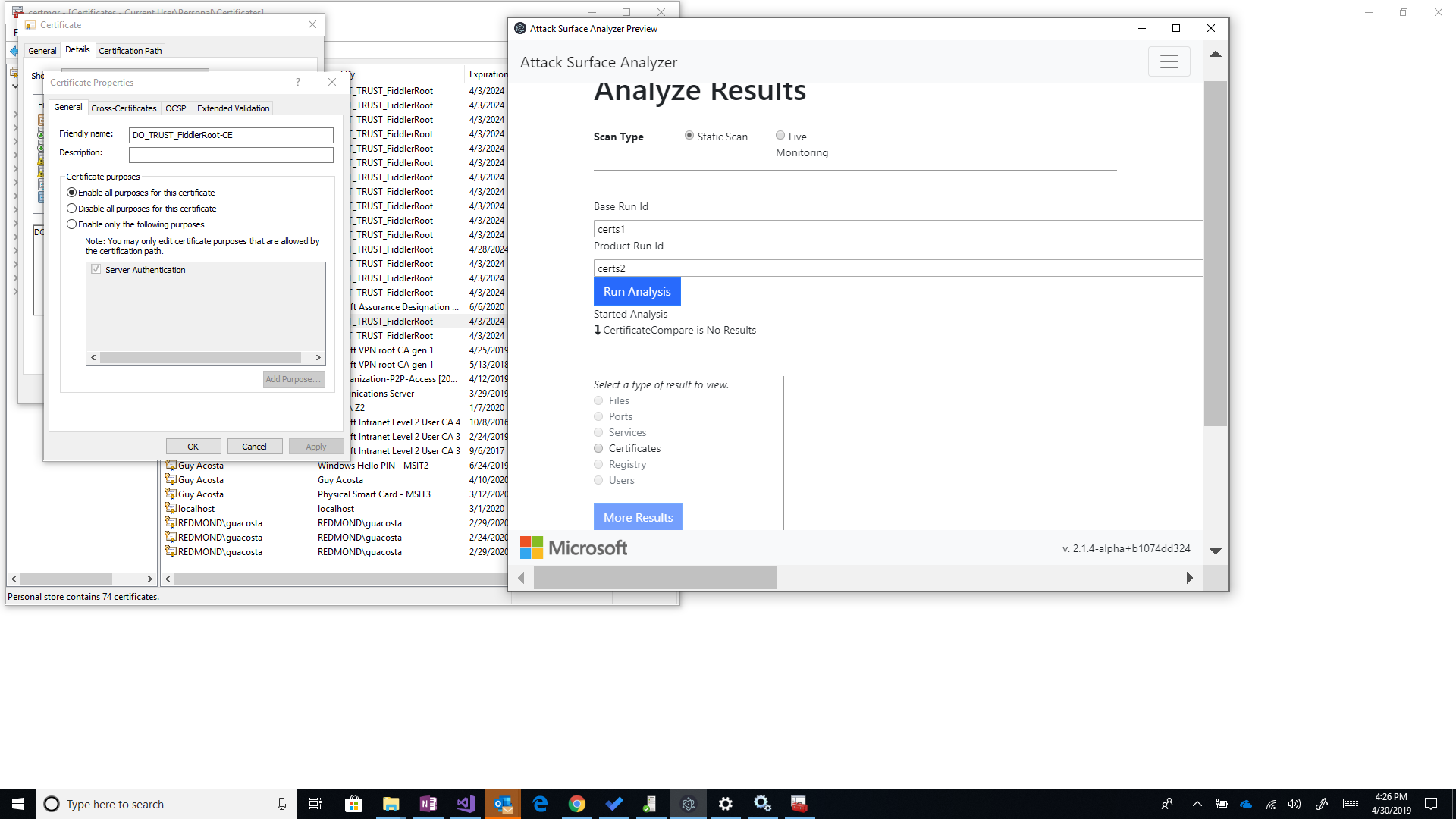The image size is (1456, 819).
Task: Click the down arrow of the analyzer vertical scrollbar
Action: pyautogui.click(x=1216, y=551)
